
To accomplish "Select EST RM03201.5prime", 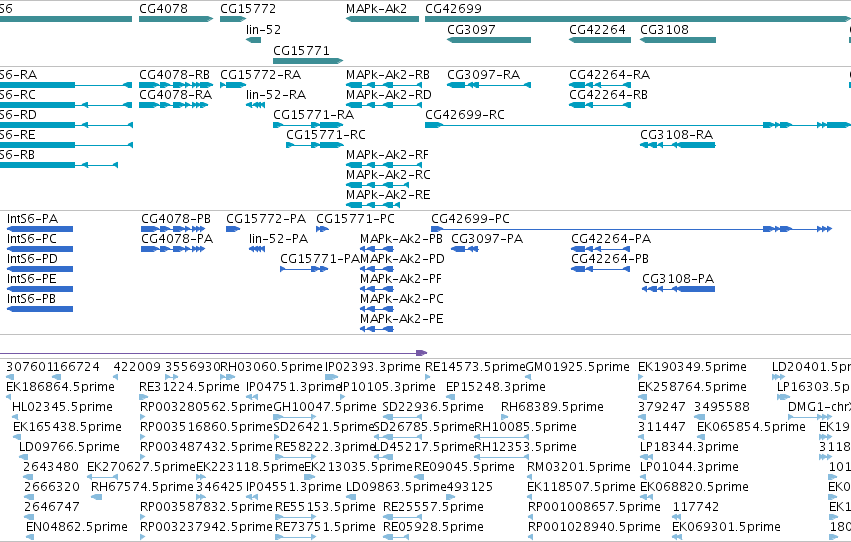I will click(x=530, y=477).
